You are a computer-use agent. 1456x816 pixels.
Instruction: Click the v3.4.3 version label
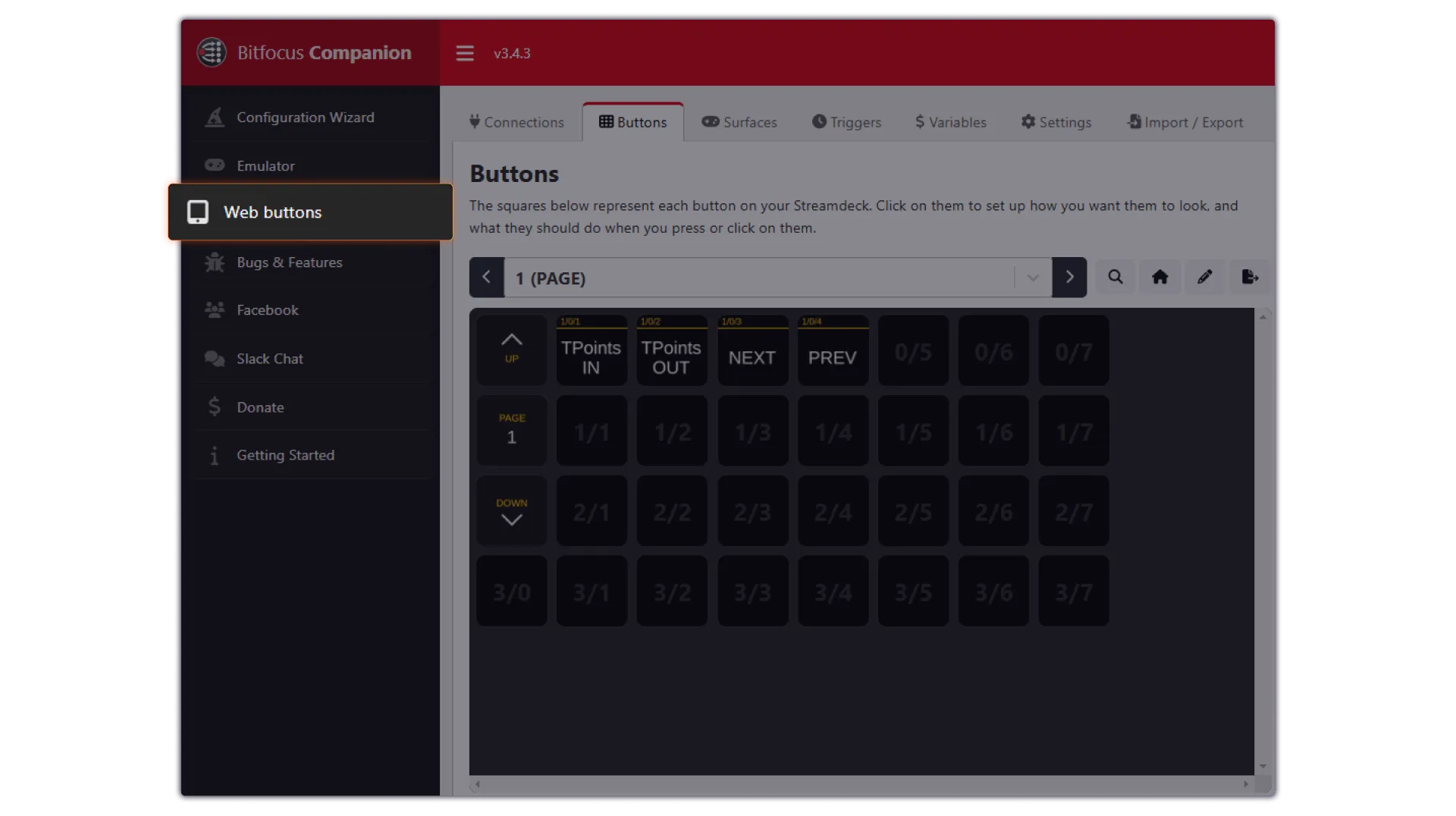coord(512,53)
